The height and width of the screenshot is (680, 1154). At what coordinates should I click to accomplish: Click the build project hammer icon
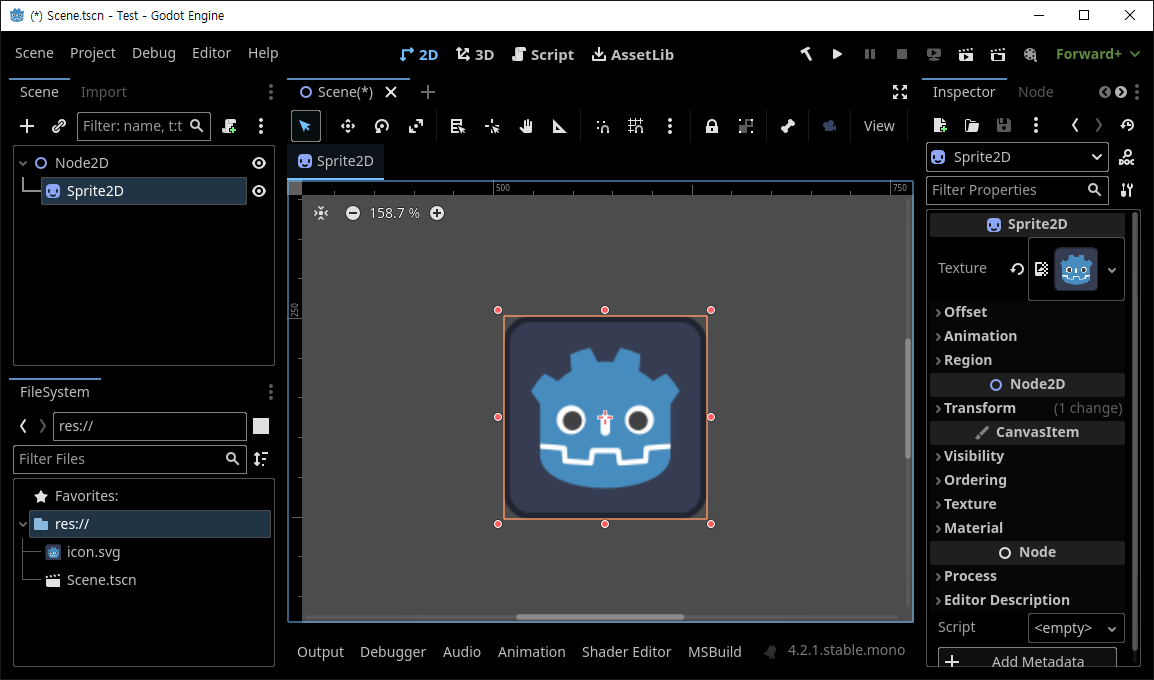807,54
